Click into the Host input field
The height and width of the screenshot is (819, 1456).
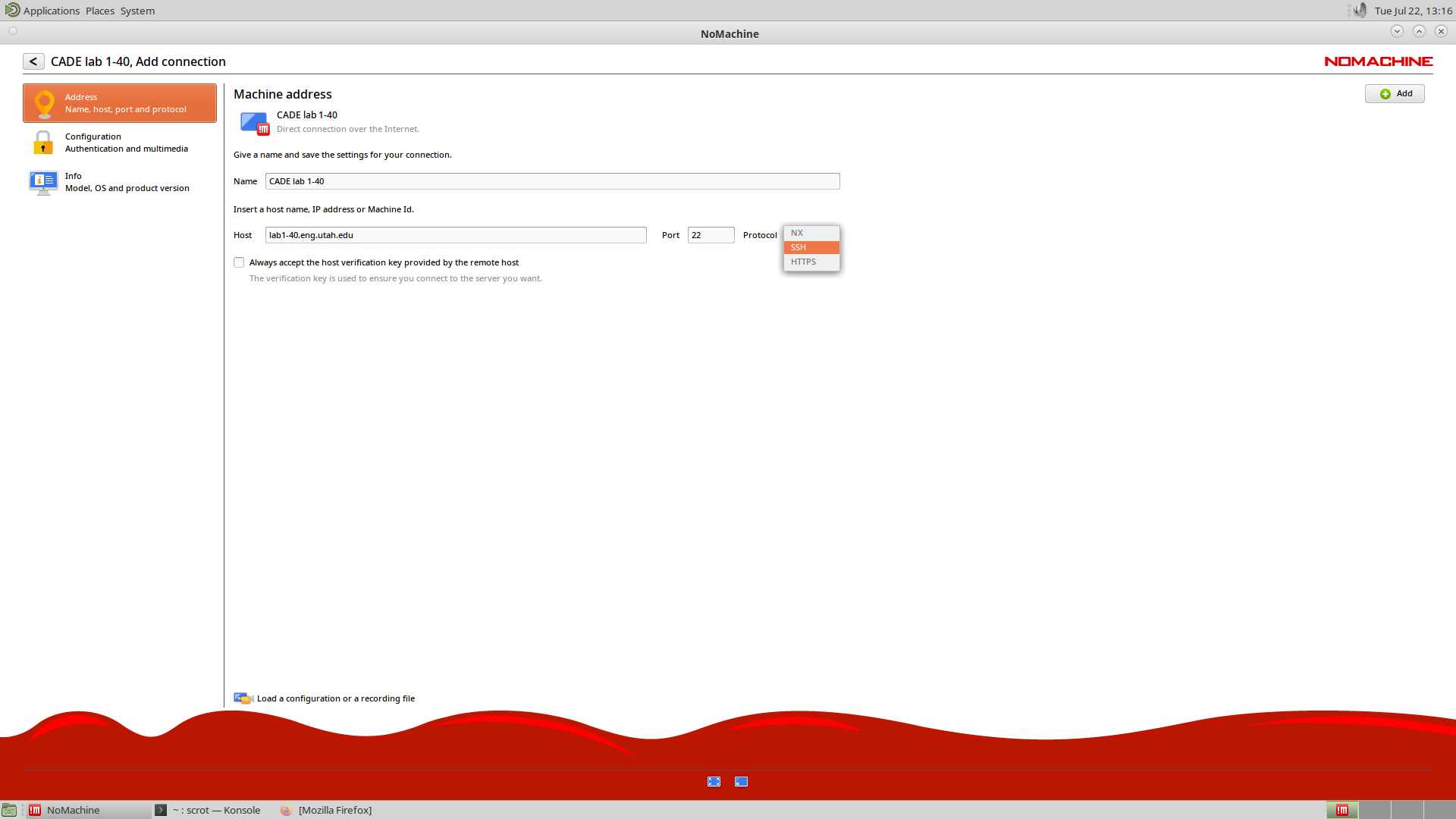pyautogui.click(x=456, y=235)
